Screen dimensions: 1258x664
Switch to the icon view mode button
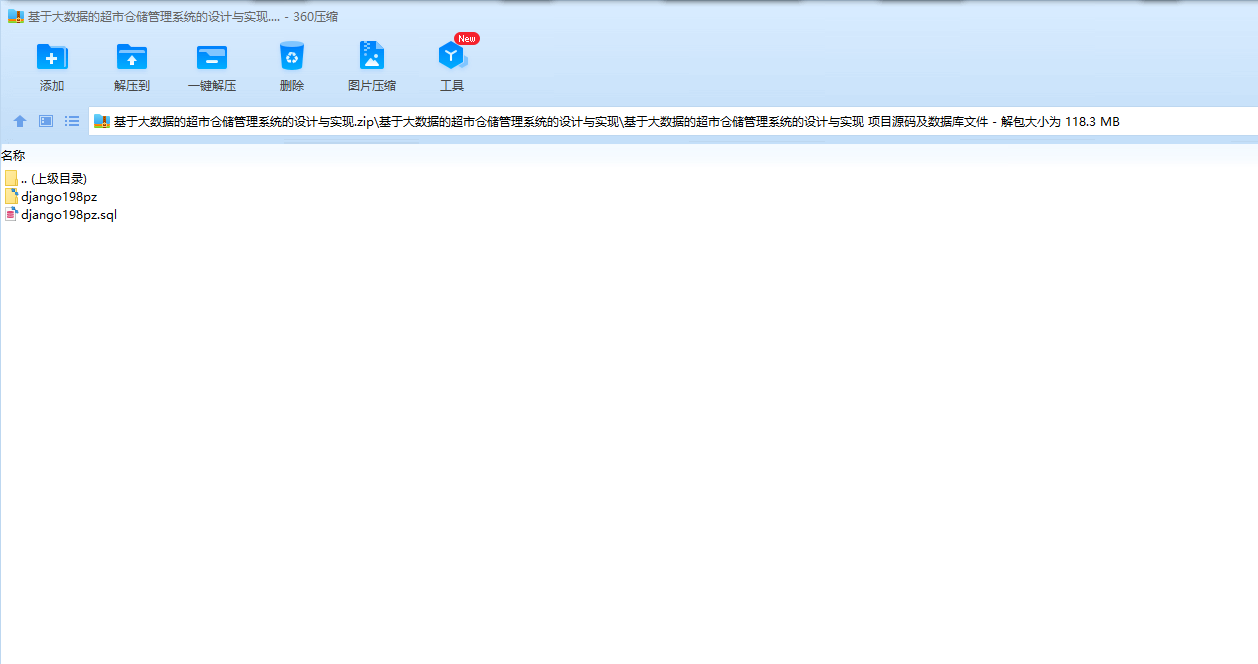point(46,121)
